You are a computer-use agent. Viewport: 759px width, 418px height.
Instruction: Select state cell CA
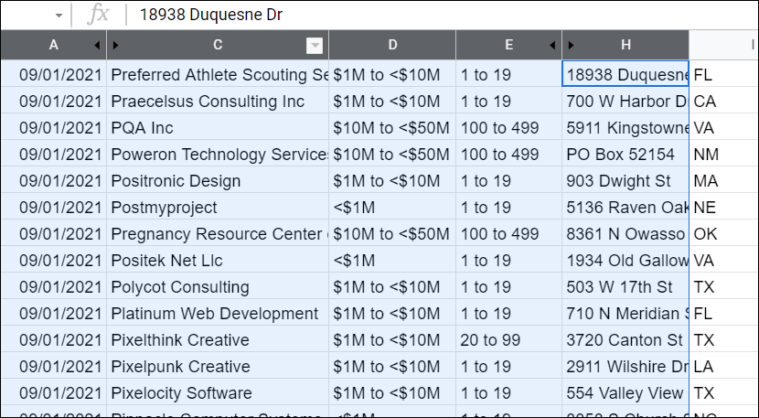(724, 101)
